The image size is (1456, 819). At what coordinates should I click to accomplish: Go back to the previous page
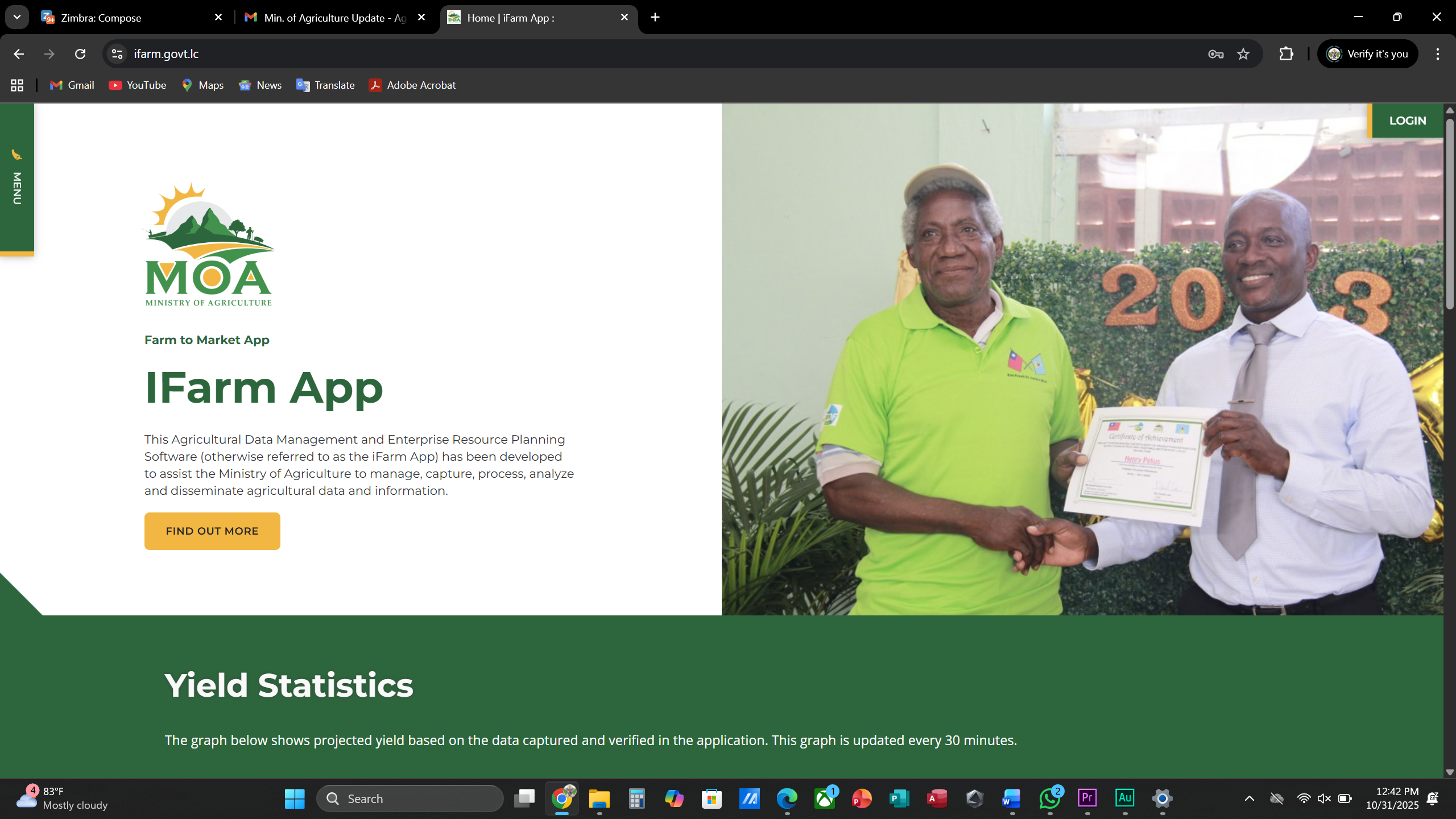(x=19, y=54)
